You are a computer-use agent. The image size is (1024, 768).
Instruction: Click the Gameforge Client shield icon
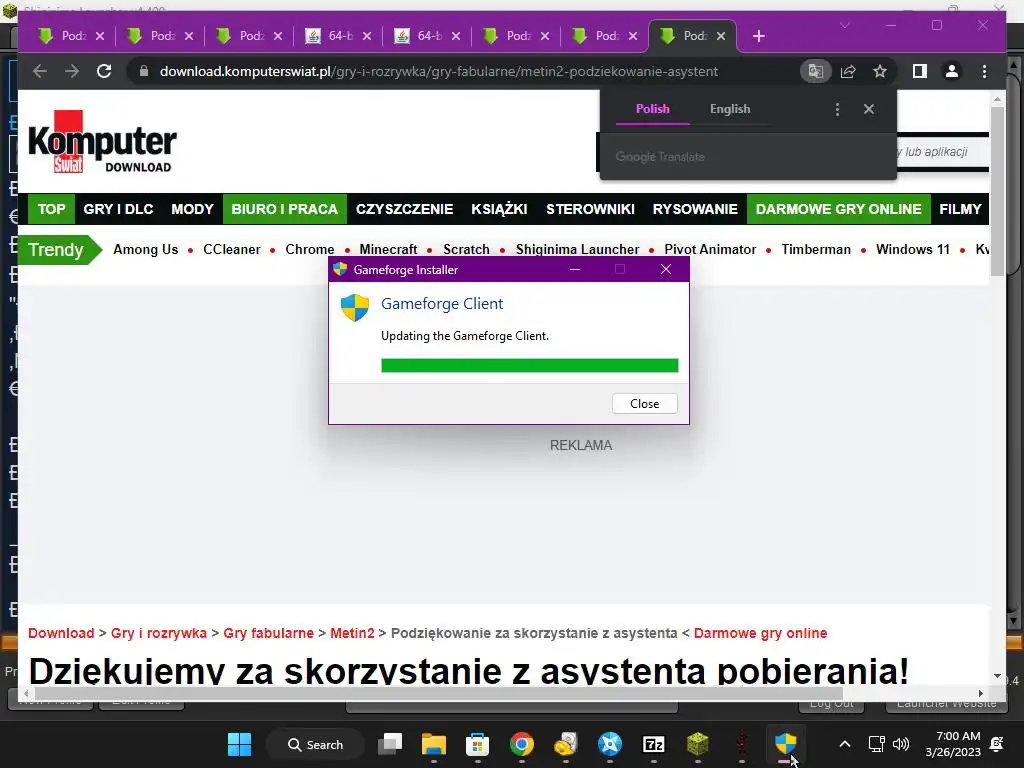pos(355,308)
